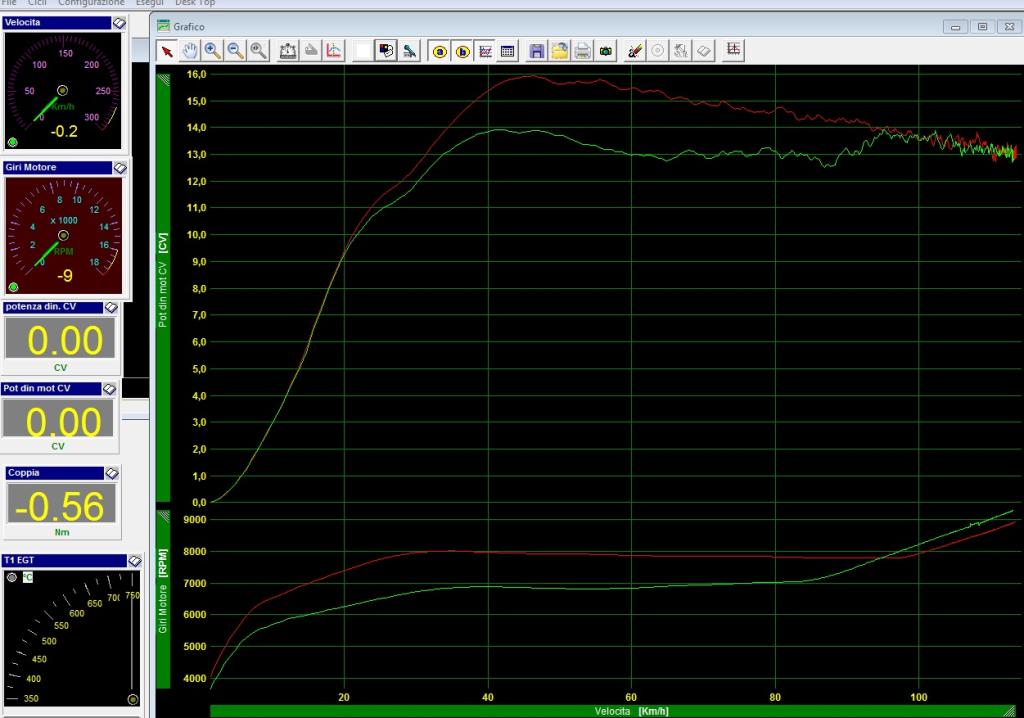The width and height of the screenshot is (1024, 718).
Task: Click the T1 EGT grey round indicator
Action: pos(12,577)
